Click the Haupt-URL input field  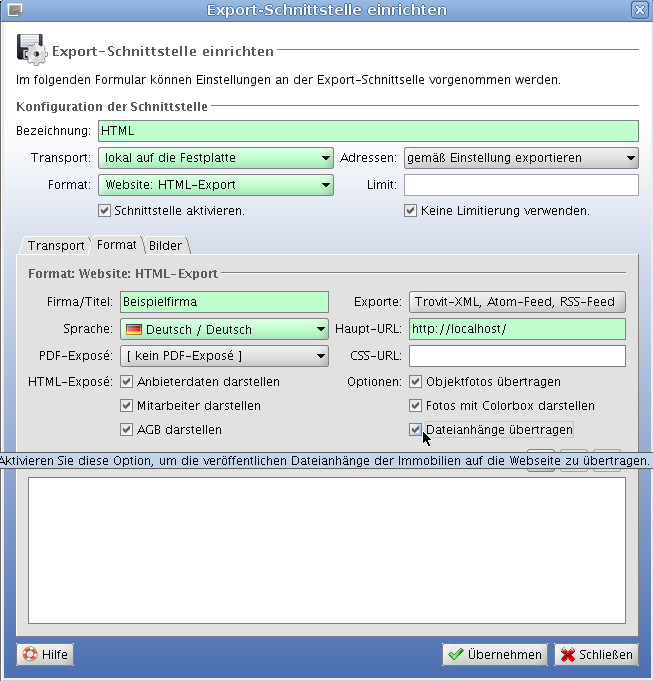tap(517, 330)
